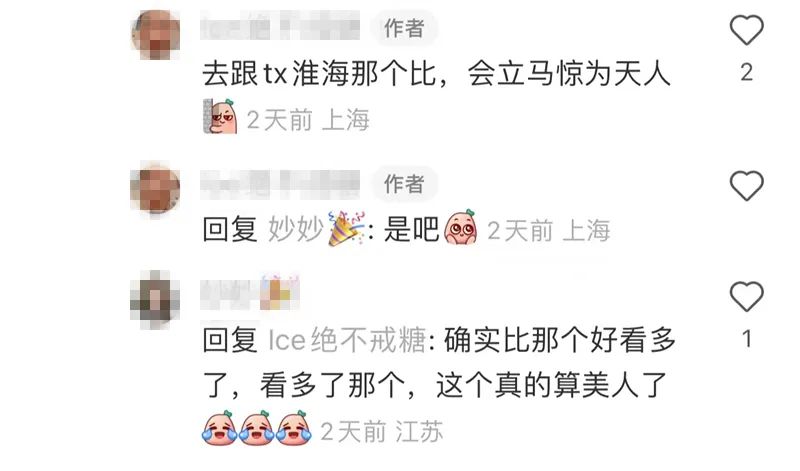Open the third commenter's avatar
This screenshot has width=800, height=471.
(x=156, y=300)
